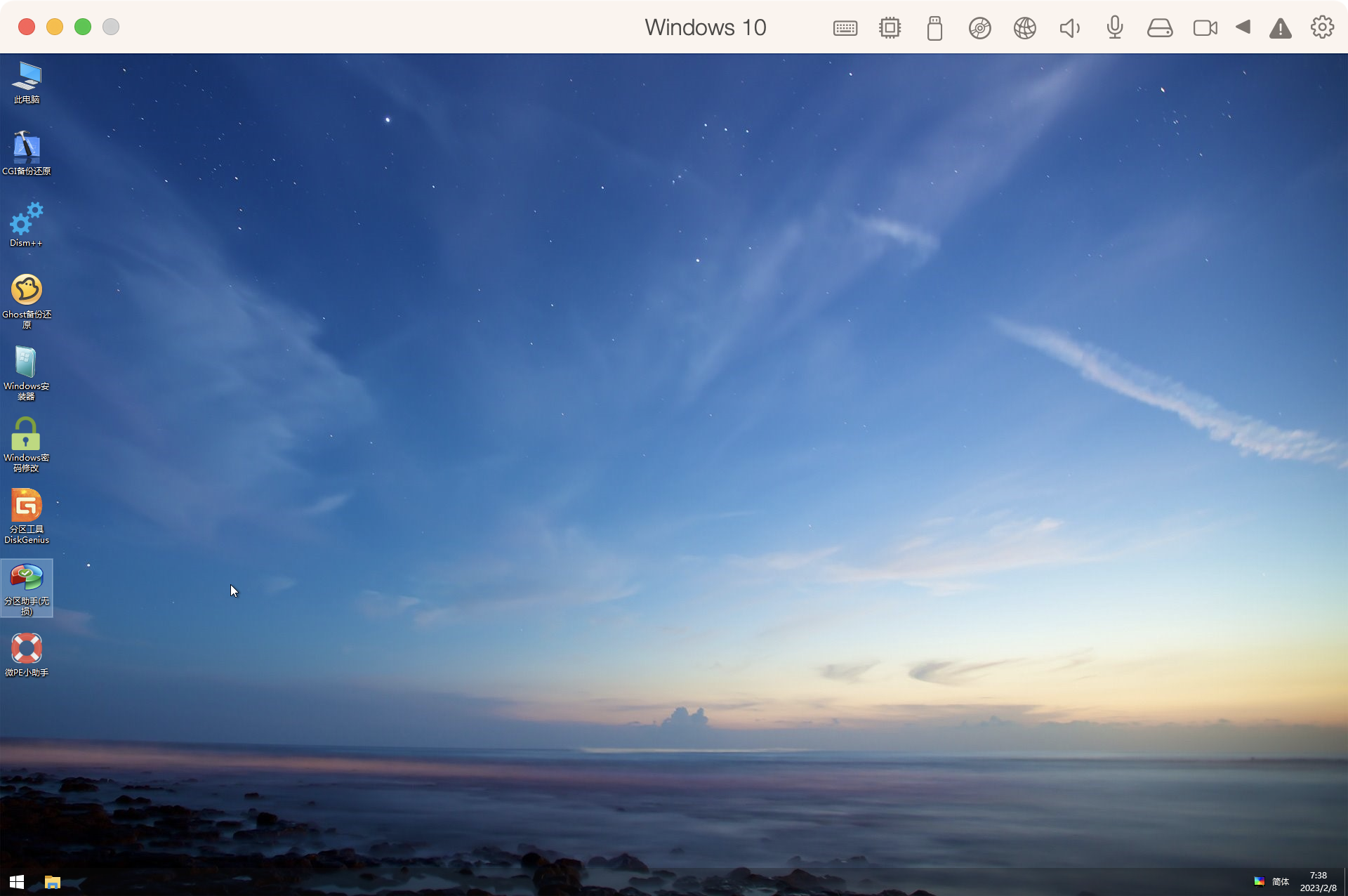The width and height of the screenshot is (1348, 896).
Task: Toggle the VM speaker sound icon
Action: click(x=1069, y=28)
